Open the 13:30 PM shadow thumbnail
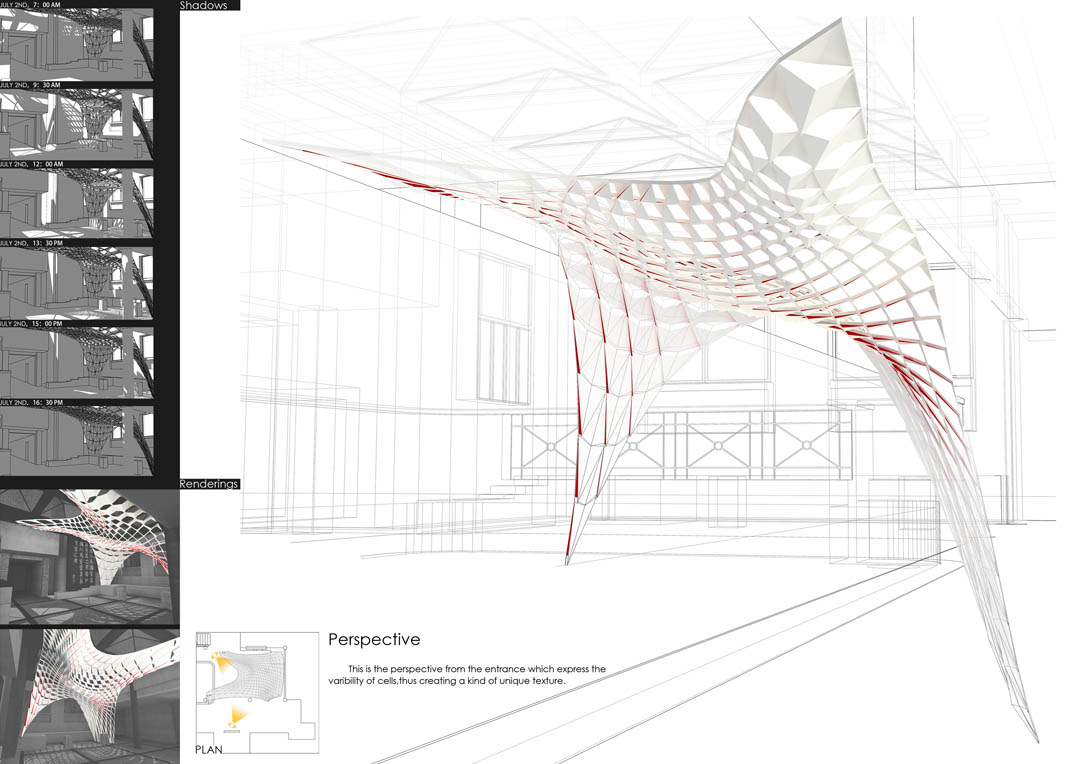This screenshot has height=764, width=1080. coord(77,282)
